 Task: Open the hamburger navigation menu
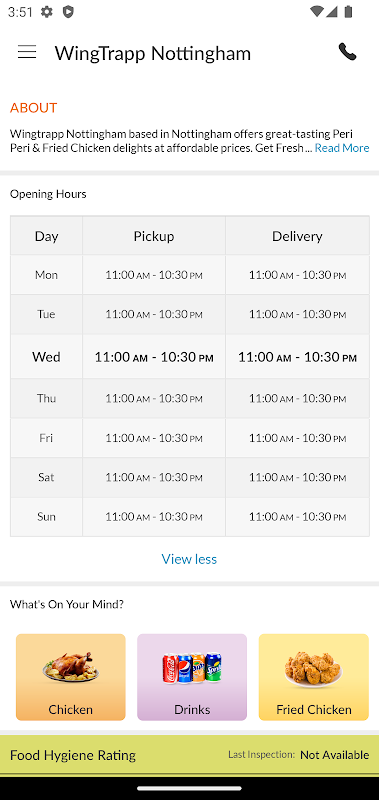click(27, 52)
